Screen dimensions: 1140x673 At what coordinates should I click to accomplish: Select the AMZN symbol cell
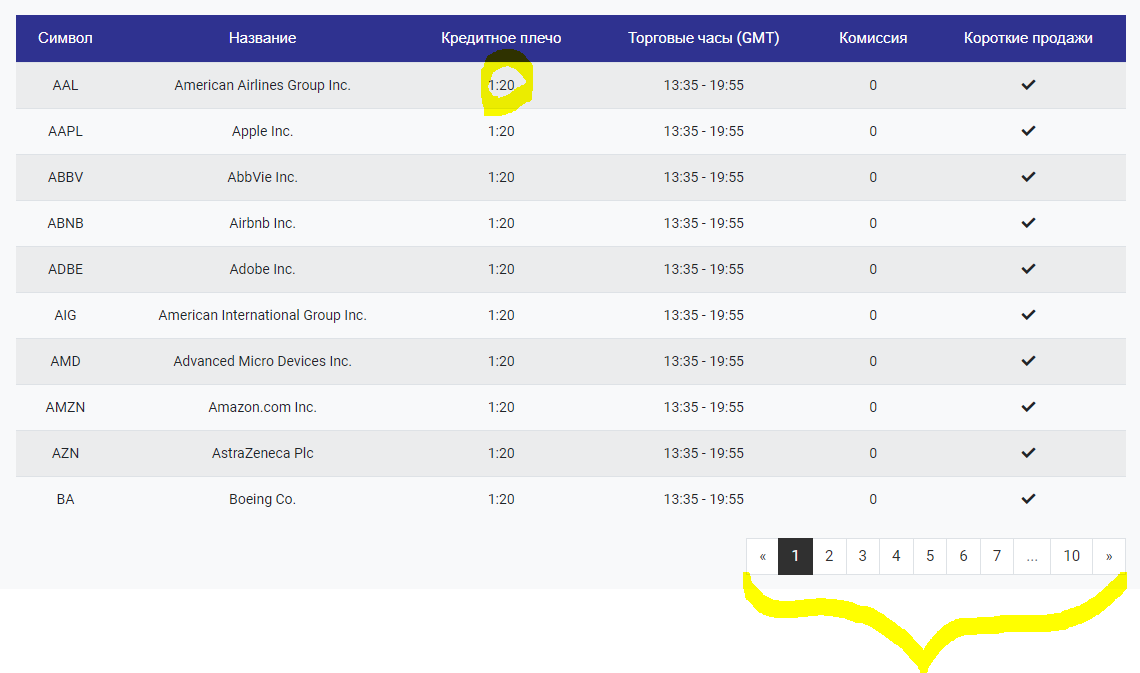(65, 407)
